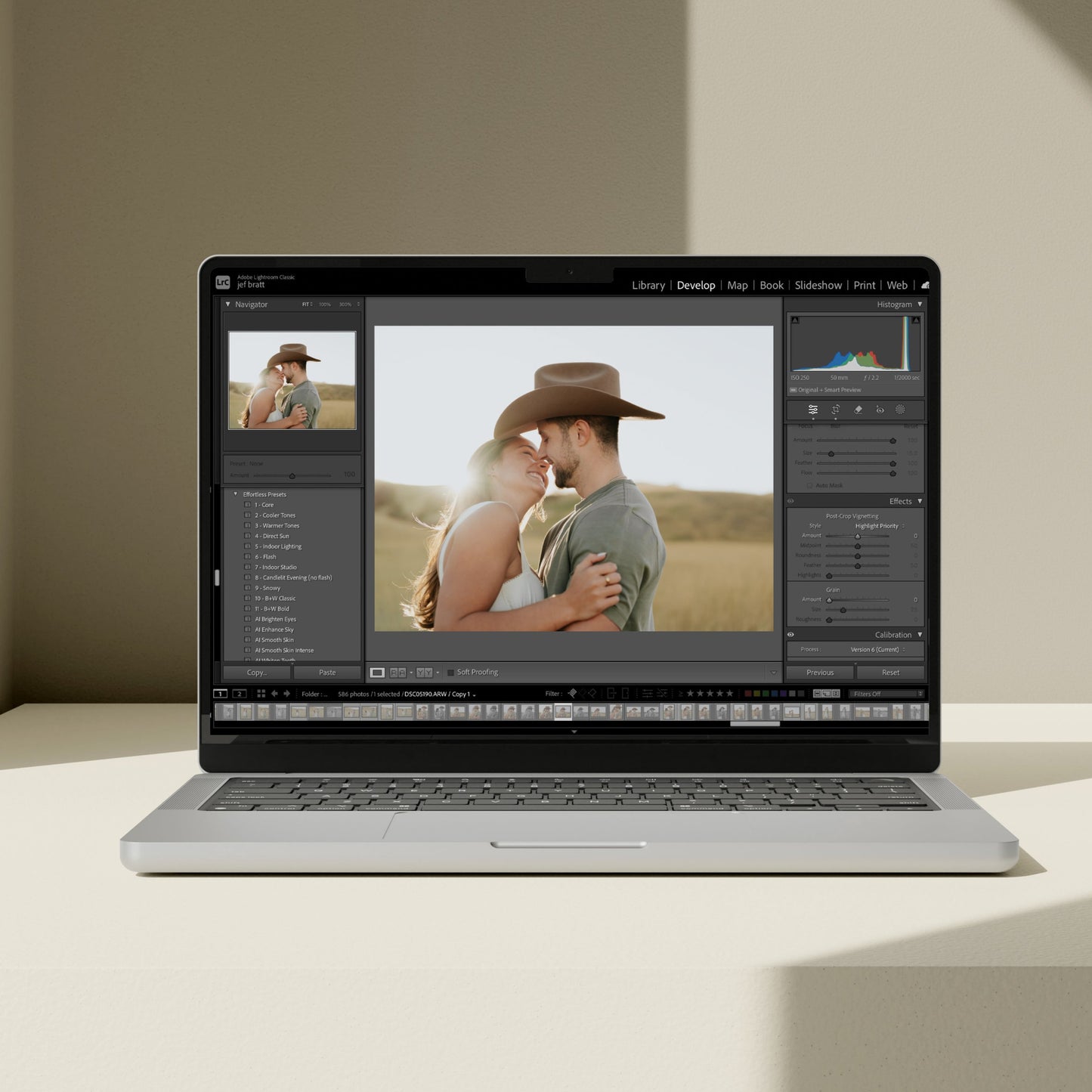The height and width of the screenshot is (1092, 1092).
Task: Click the Lightroom Classic Lrc logo
Action: [x=223, y=282]
